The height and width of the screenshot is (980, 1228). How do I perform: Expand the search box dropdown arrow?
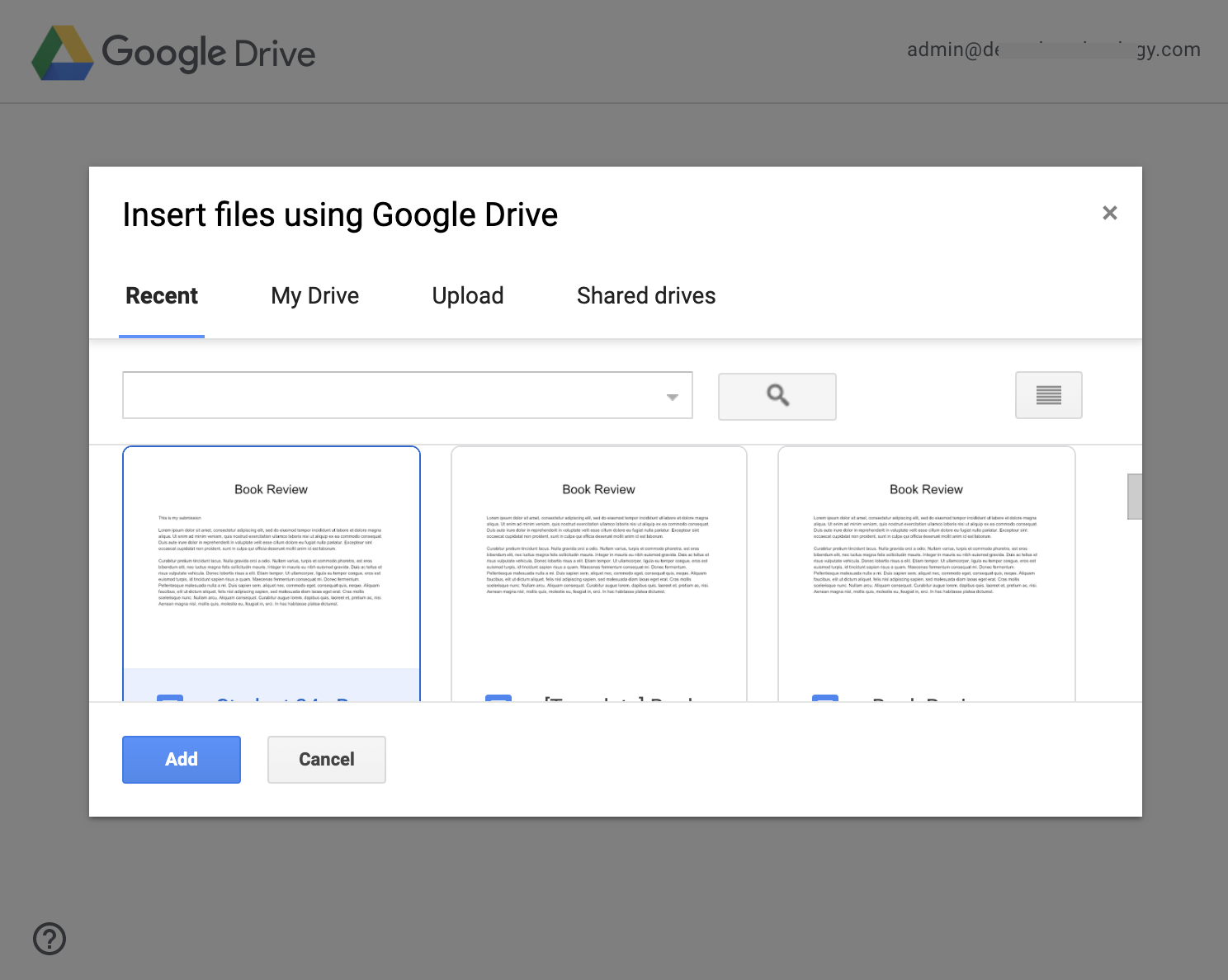(x=673, y=397)
